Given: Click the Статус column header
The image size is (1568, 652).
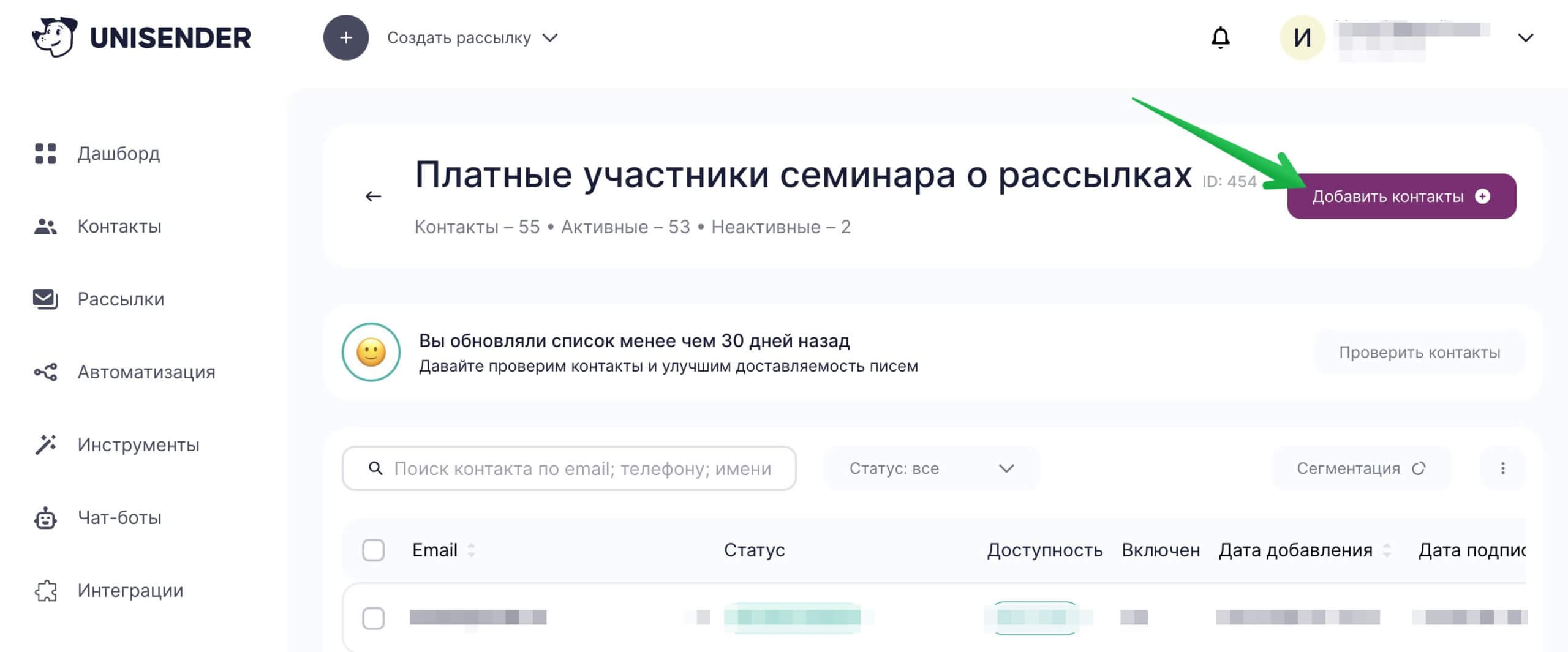Looking at the screenshot, I should [x=754, y=550].
